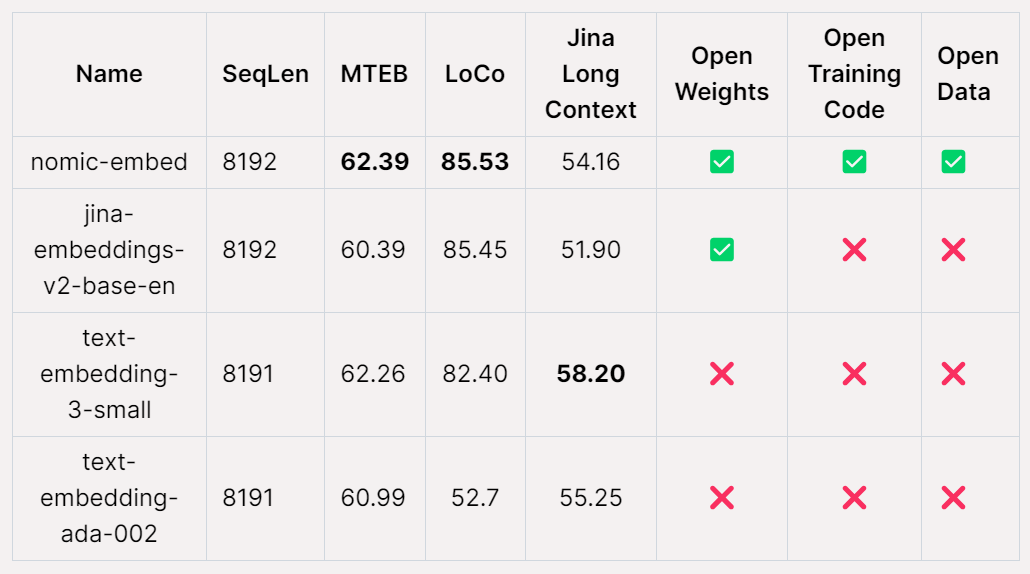Screen dimensions: 1030x574
Task: Select the nomic-embed model name cell
Action: tap(109, 162)
